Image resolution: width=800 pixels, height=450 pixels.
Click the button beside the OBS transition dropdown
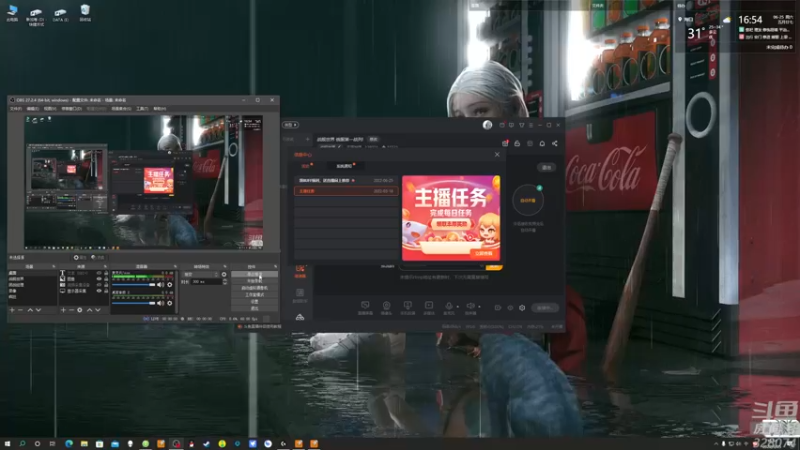[224, 274]
